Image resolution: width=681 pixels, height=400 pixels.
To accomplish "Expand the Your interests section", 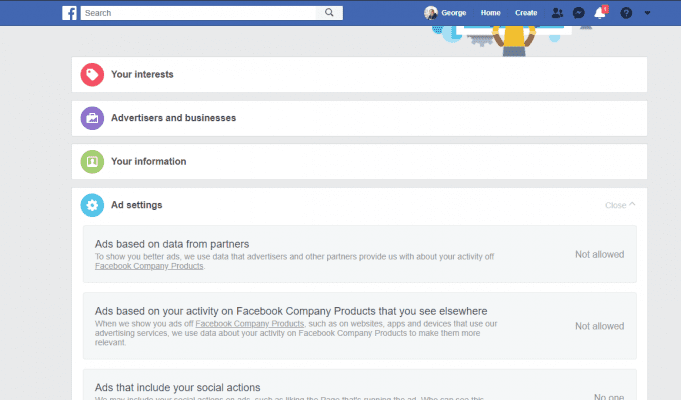I will (359, 74).
